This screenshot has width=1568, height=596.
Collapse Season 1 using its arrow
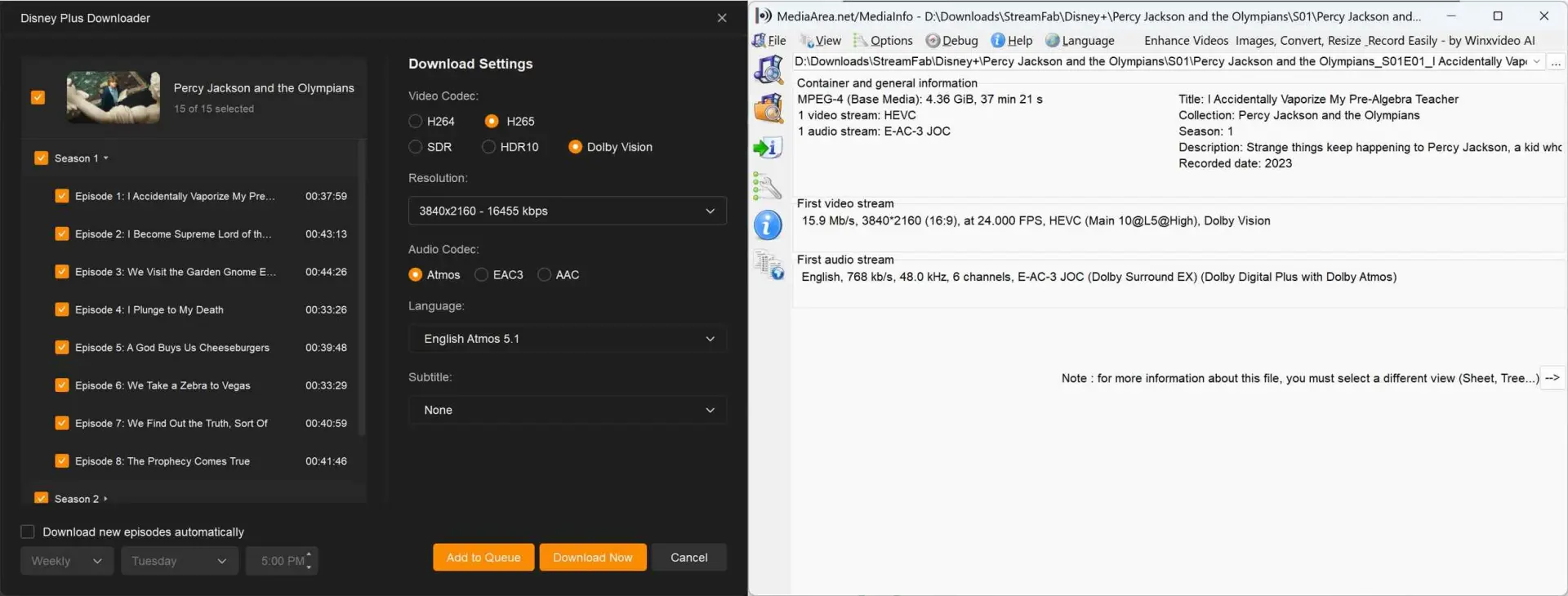point(106,158)
